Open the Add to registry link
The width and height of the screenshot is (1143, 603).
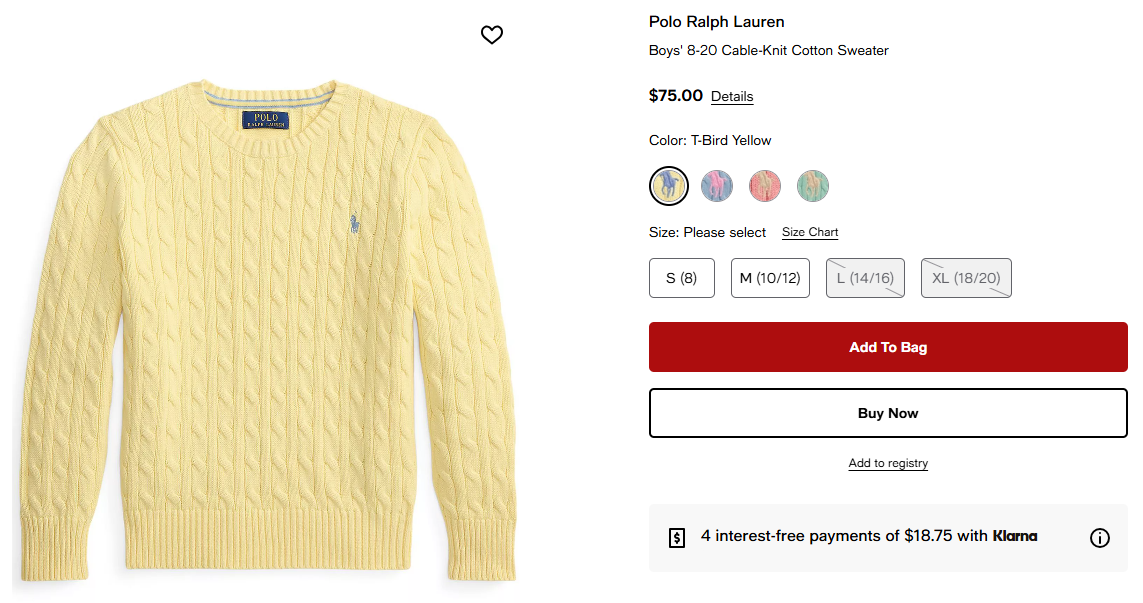click(x=888, y=463)
